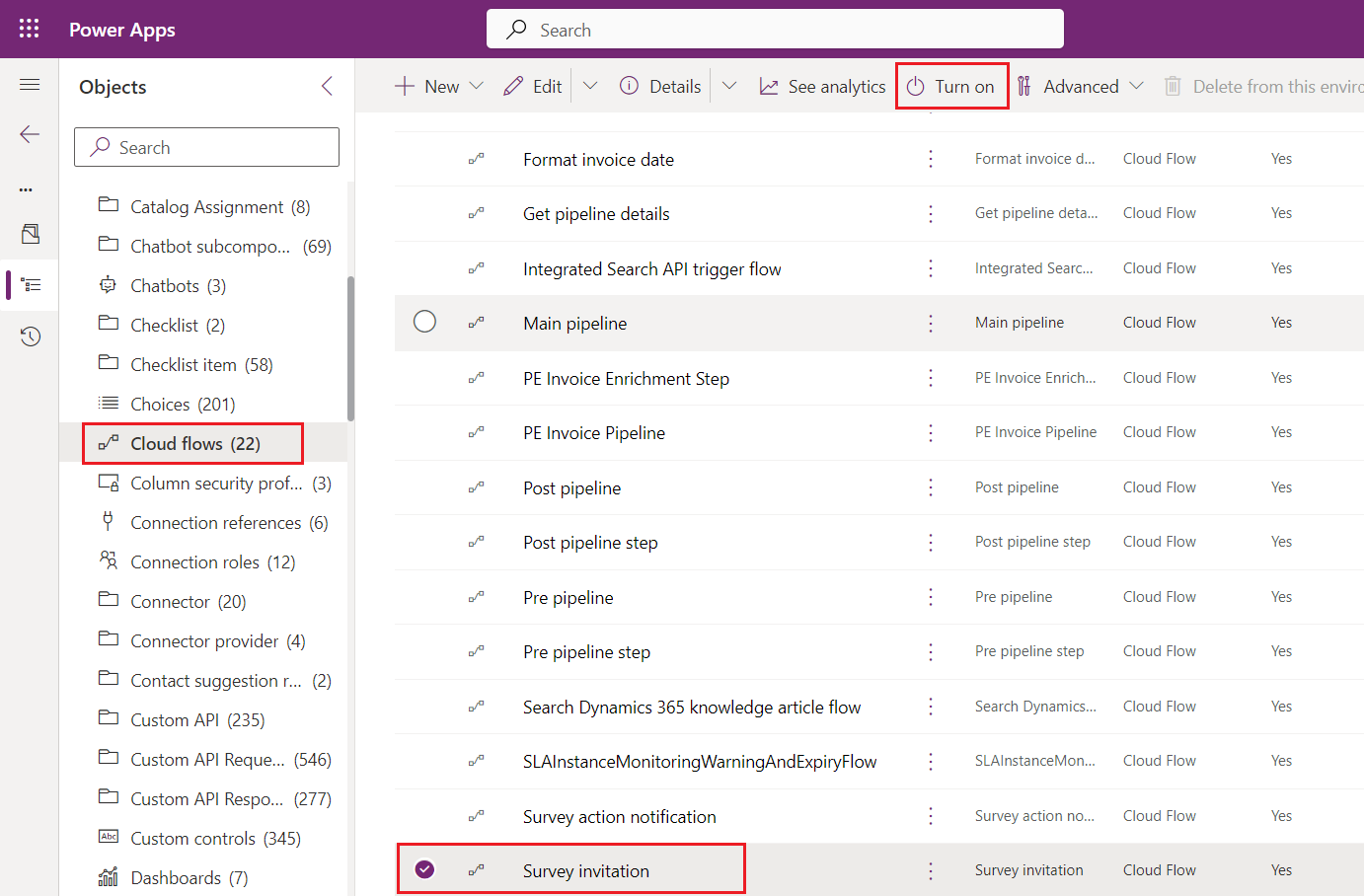Viewport: 1364px width, 896px height.
Task: Click the Details info button
Action: point(660,87)
